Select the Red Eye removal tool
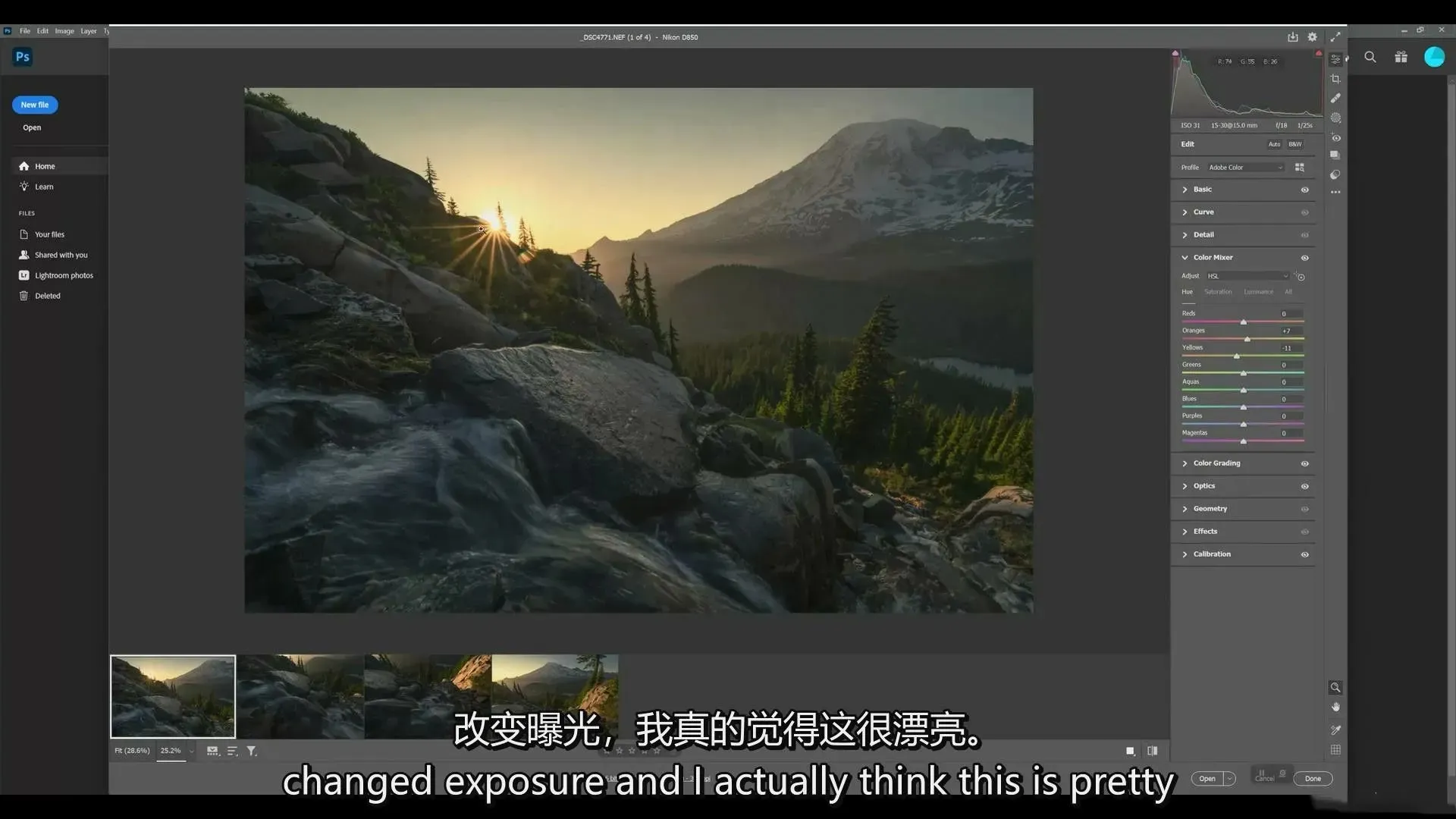The width and height of the screenshot is (1456, 819). coord(1335,138)
